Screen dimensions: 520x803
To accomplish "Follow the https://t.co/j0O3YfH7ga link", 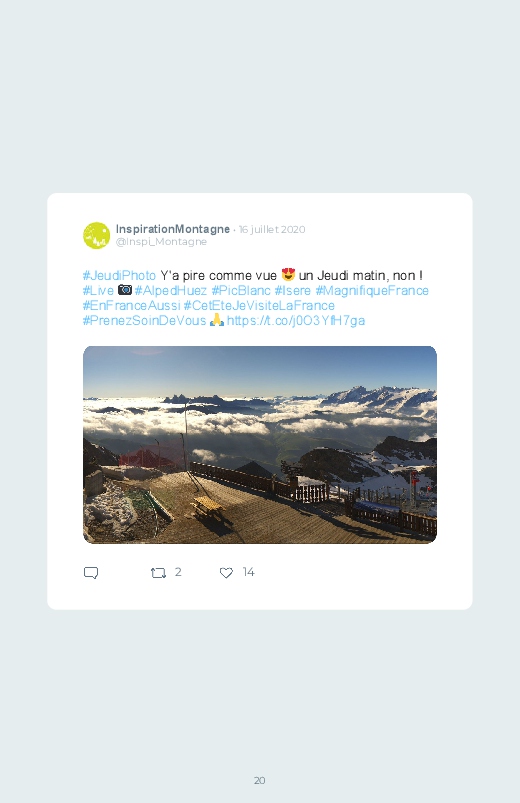I will [296, 321].
